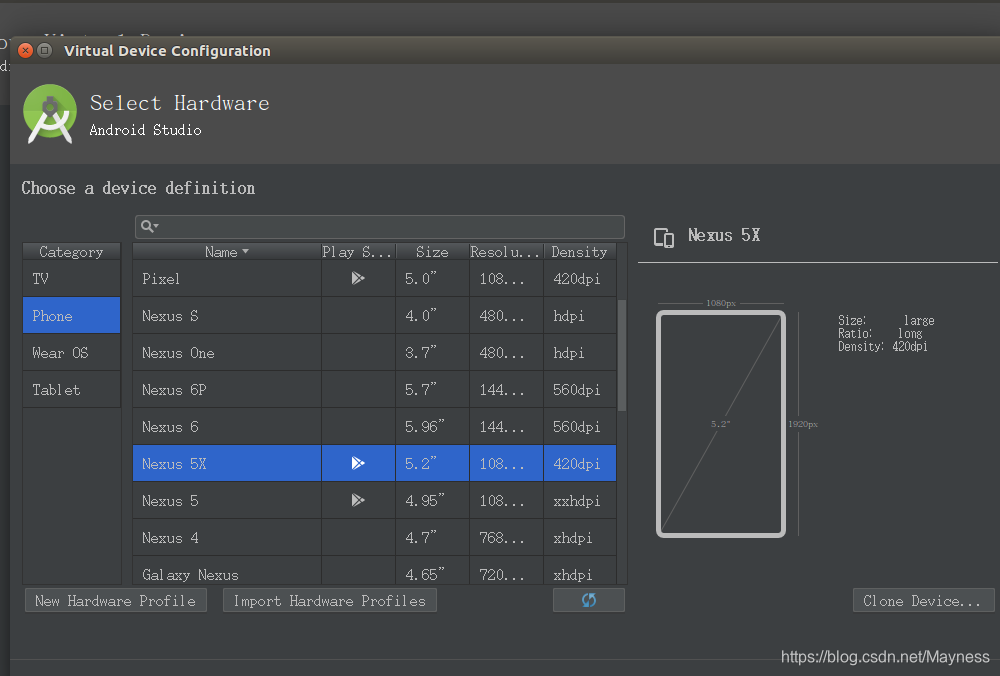Sort devices by the Name column header

[226, 252]
